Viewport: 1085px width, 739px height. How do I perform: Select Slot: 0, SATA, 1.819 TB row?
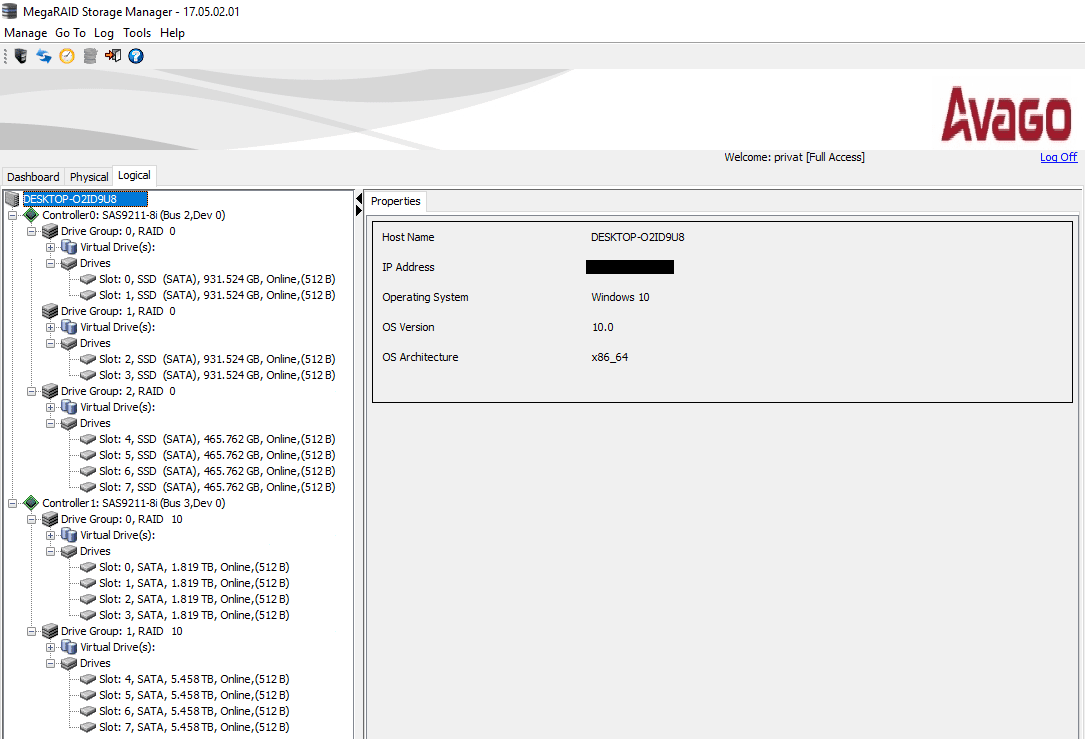[x=194, y=567]
